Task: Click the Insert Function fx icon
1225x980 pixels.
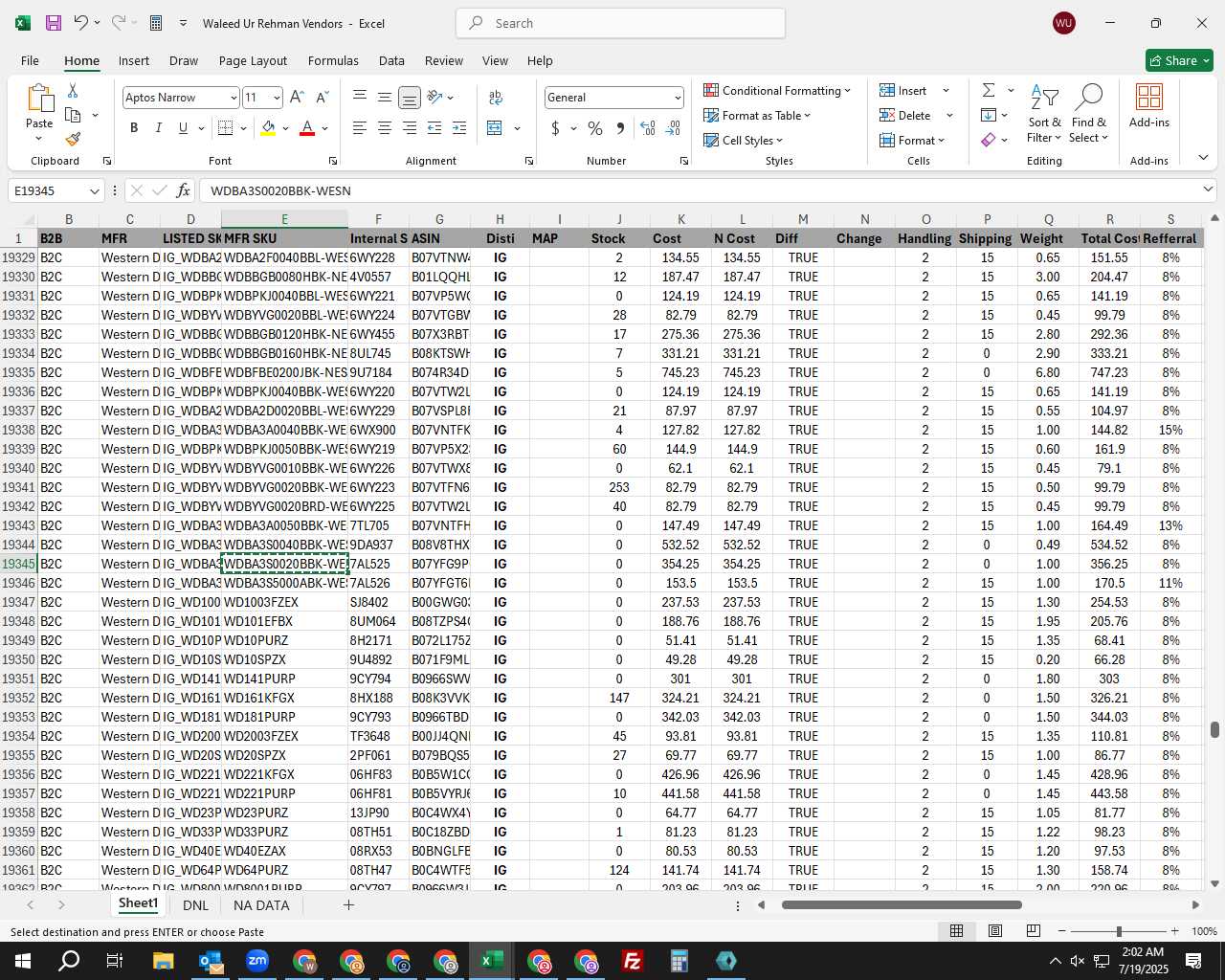Action: coord(184,190)
